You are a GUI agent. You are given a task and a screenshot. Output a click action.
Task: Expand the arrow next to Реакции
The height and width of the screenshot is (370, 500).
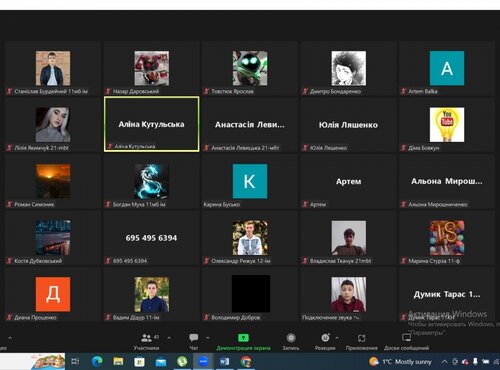pyautogui.click(x=337, y=338)
